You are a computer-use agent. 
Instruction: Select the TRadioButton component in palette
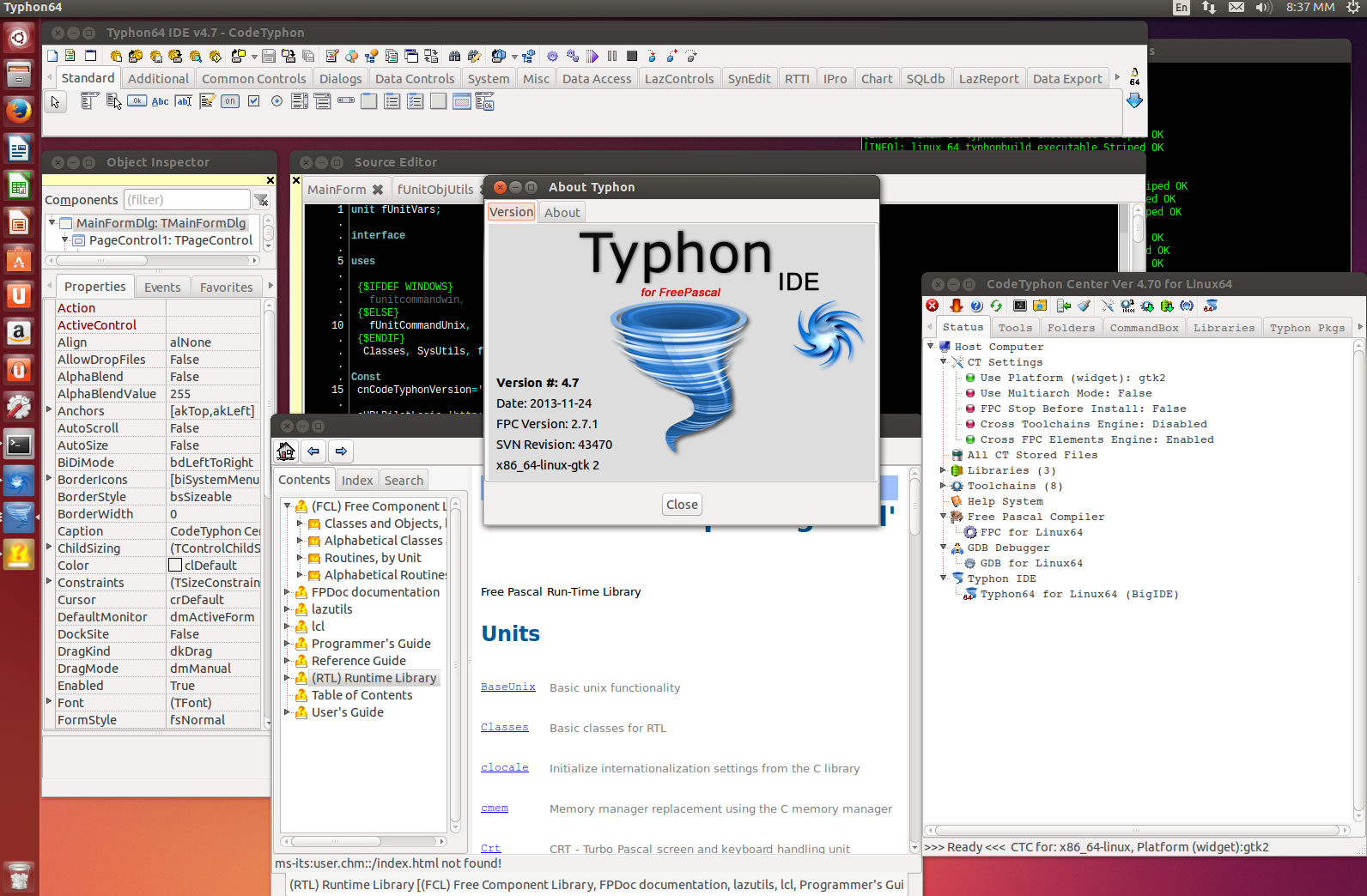pos(276,101)
